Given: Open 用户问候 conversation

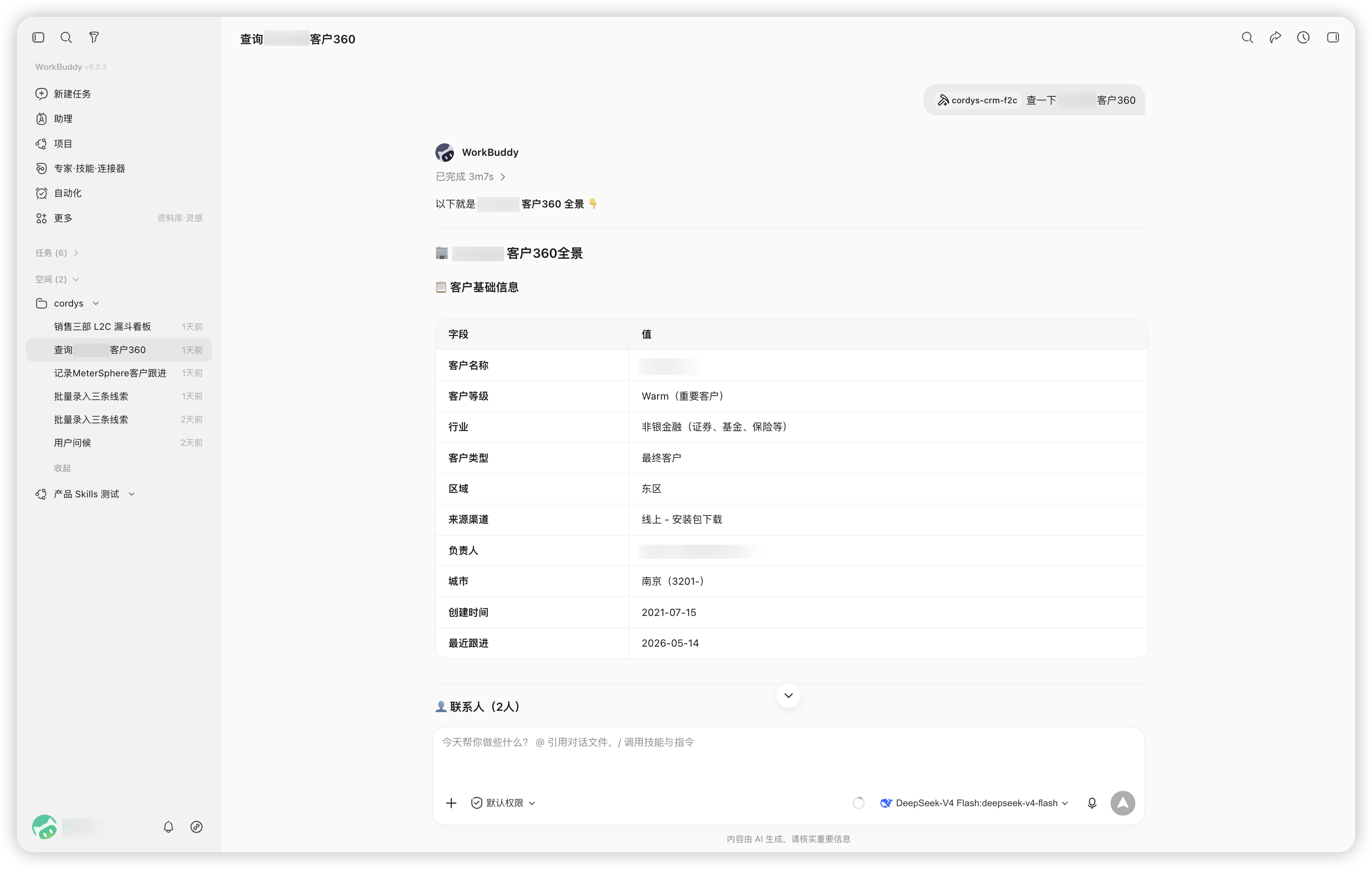Looking at the screenshot, I should [x=119, y=443].
